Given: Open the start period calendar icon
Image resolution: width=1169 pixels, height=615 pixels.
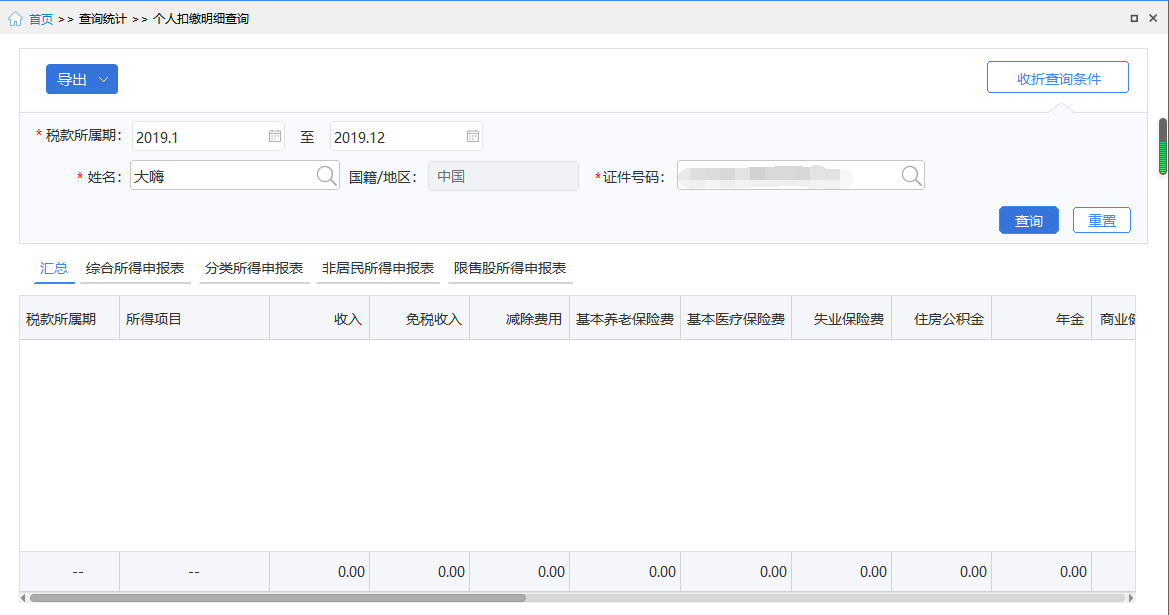Looking at the screenshot, I should (x=274, y=136).
